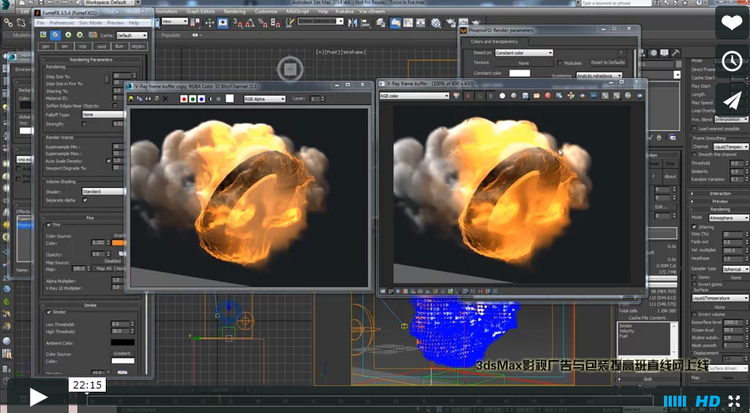750x413 pixels.
Task: Click the fullscreen icon in video player
Action: click(736, 401)
